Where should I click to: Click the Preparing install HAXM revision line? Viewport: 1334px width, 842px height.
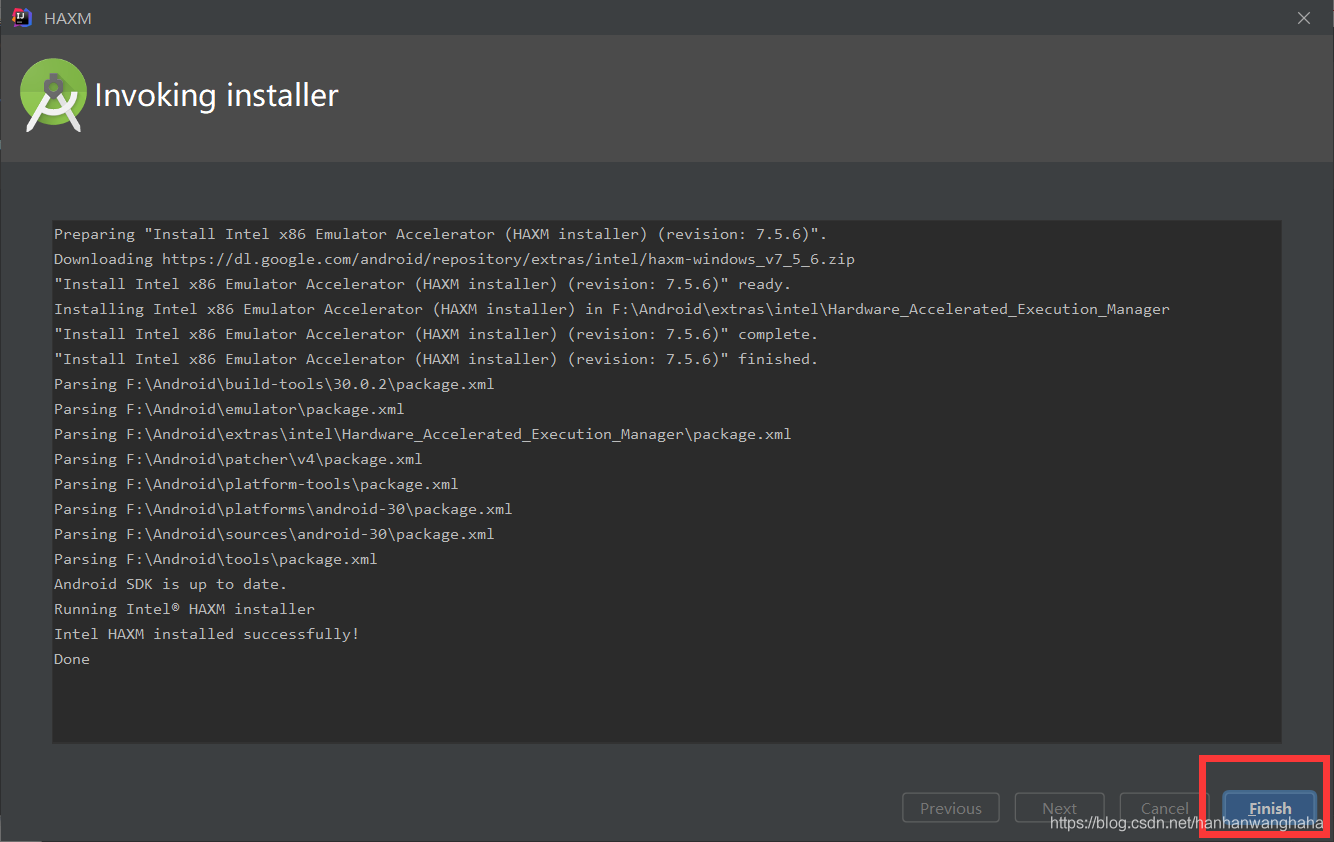tap(438, 233)
